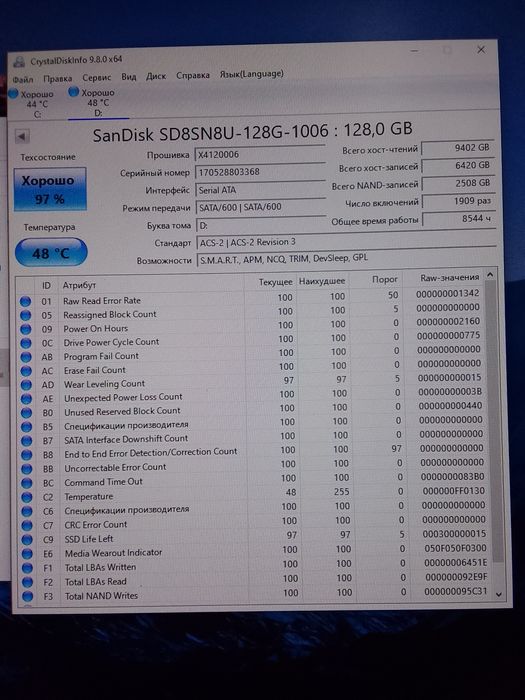Click the Наихудшее column header
Viewport: 525px width, 700px height.
322,281
